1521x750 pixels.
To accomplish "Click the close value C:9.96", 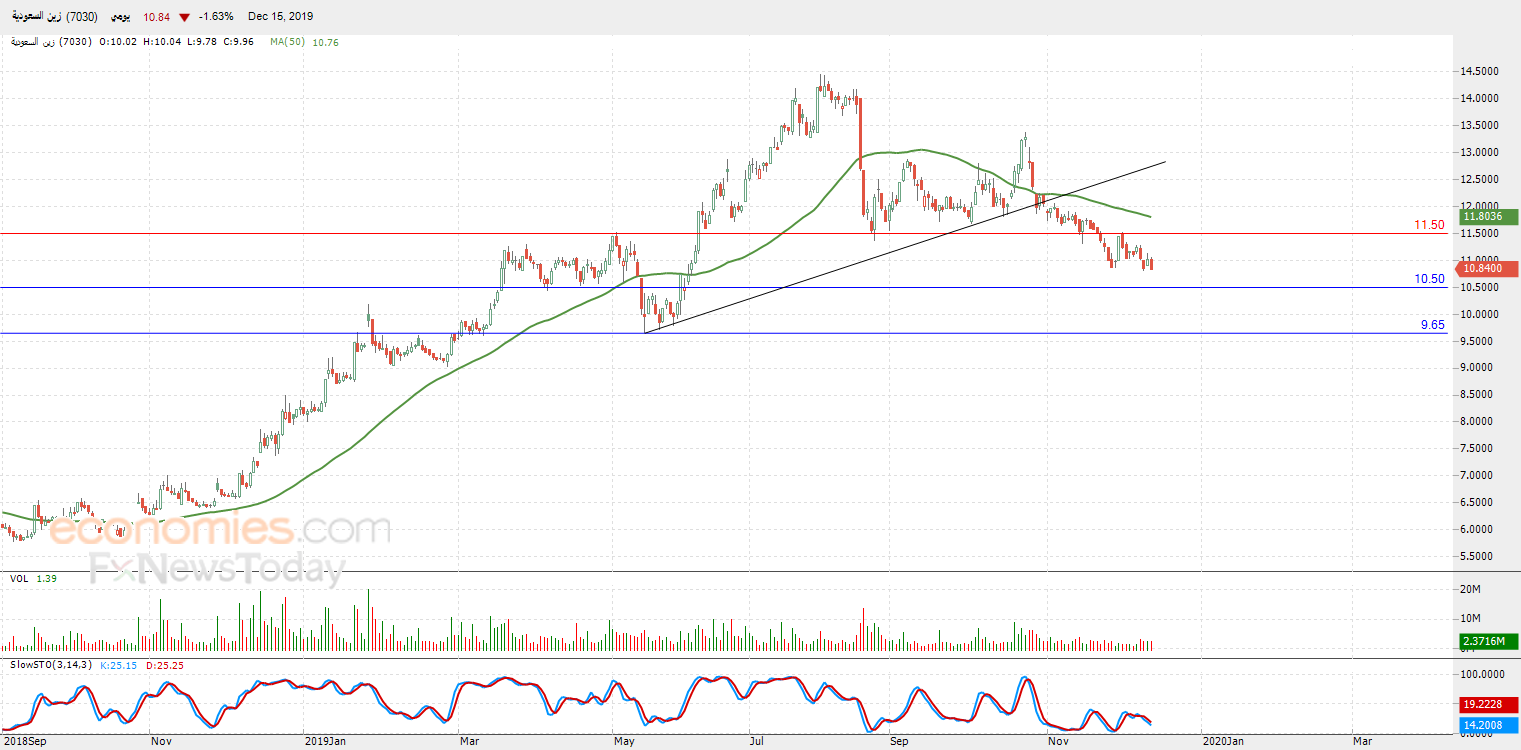I will (x=239, y=43).
